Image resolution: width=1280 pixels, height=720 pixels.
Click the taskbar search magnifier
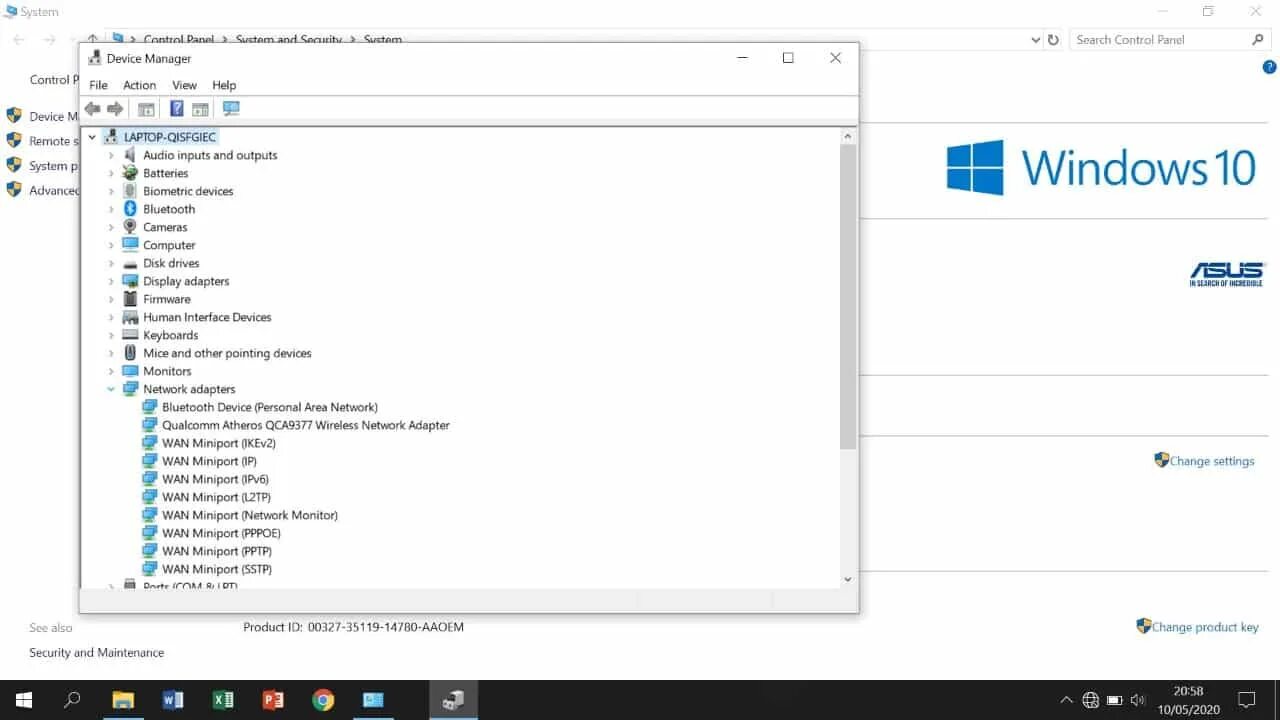click(x=72, y=700)
